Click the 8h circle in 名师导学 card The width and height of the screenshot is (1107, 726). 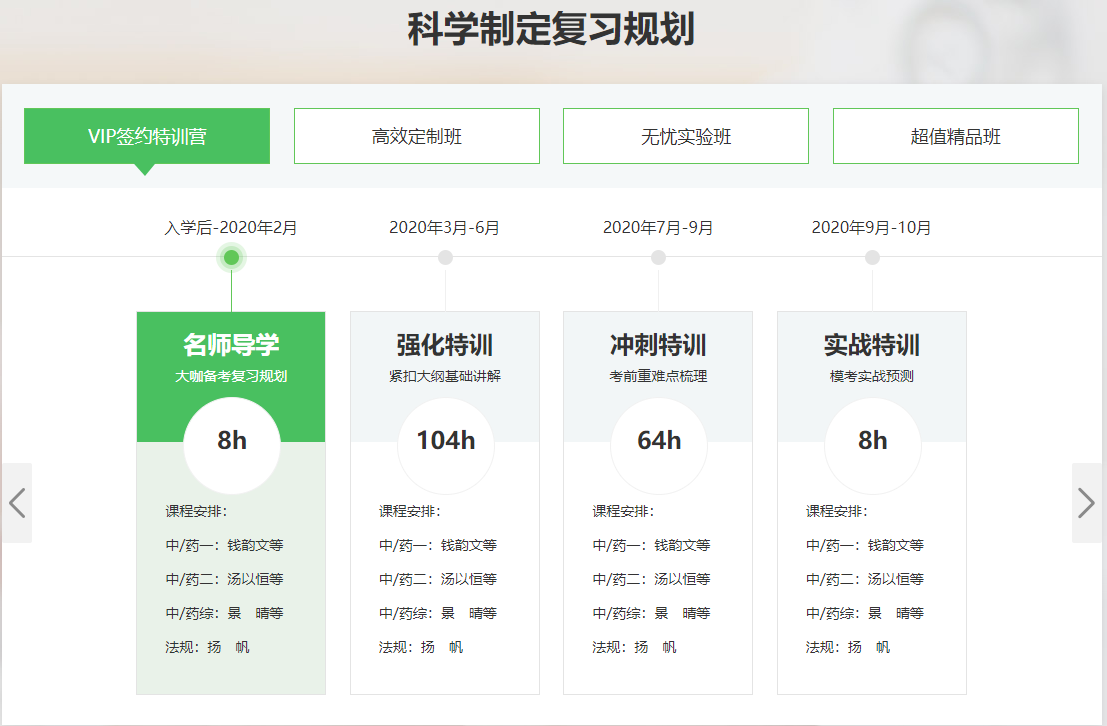(x=232, y=441)
